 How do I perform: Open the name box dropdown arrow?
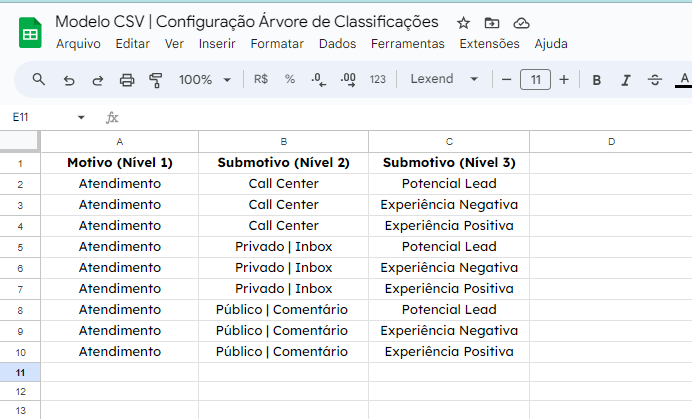point(81,117)
